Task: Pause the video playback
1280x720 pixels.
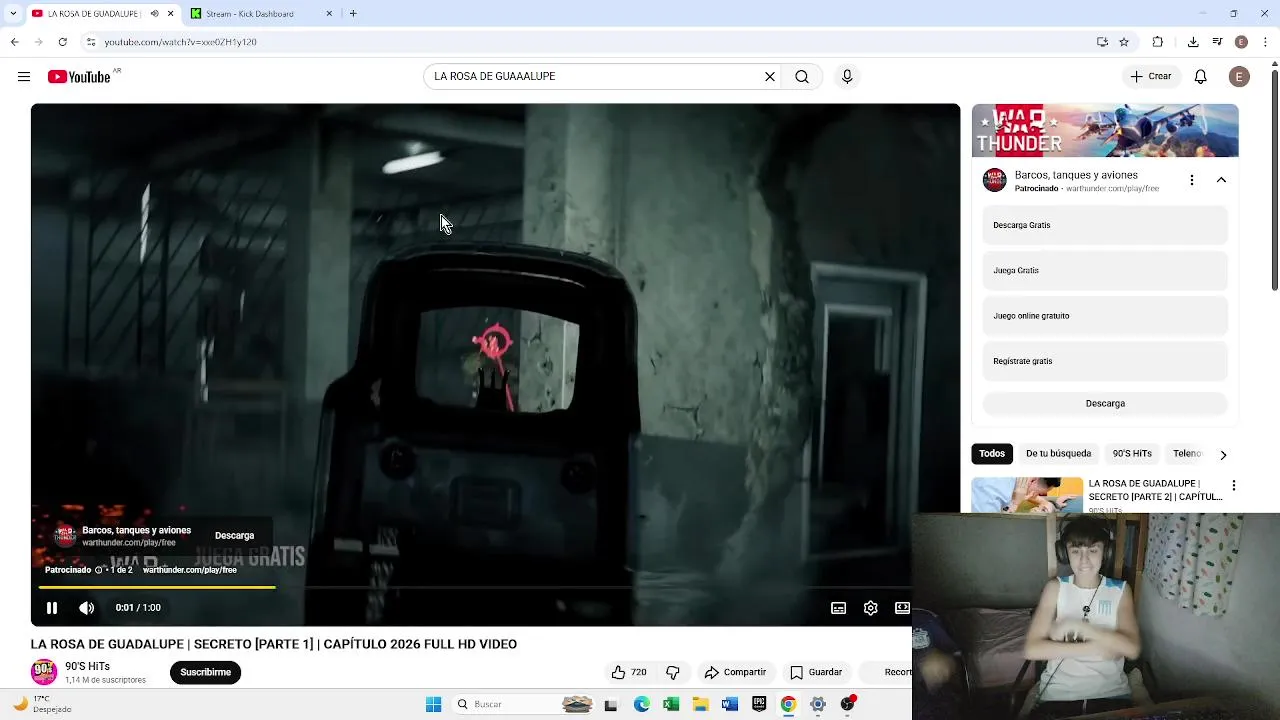Action: pos(52,608)
